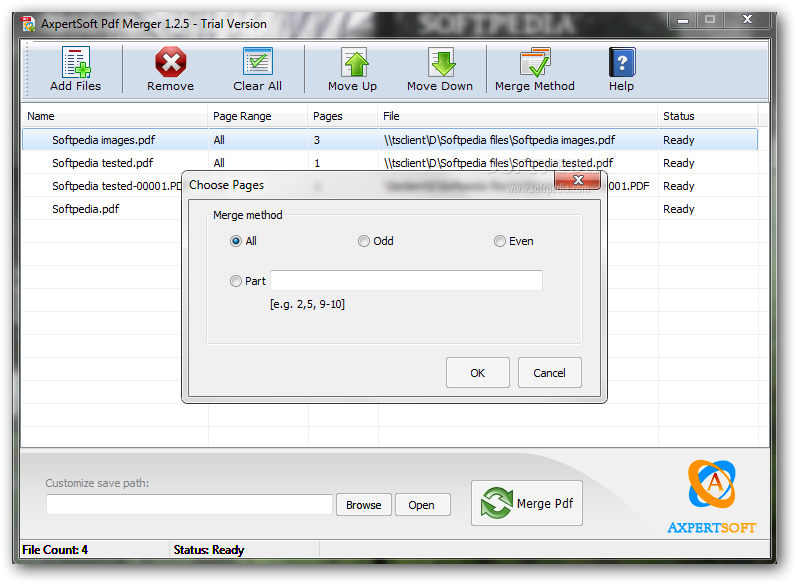Confirm with the OK button
The height and width of the screenshot is (584, 797).
[x=478, y=373]
